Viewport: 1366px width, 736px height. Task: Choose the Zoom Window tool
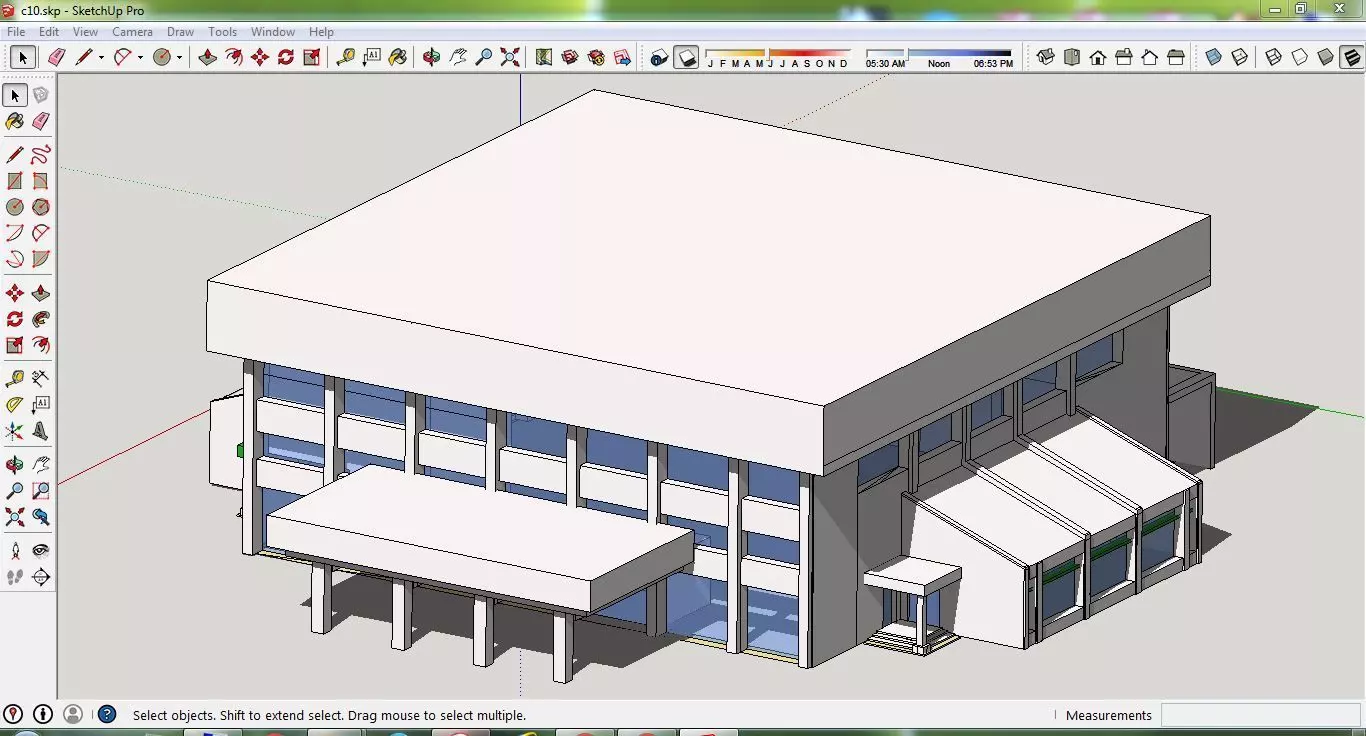point(41,491)
